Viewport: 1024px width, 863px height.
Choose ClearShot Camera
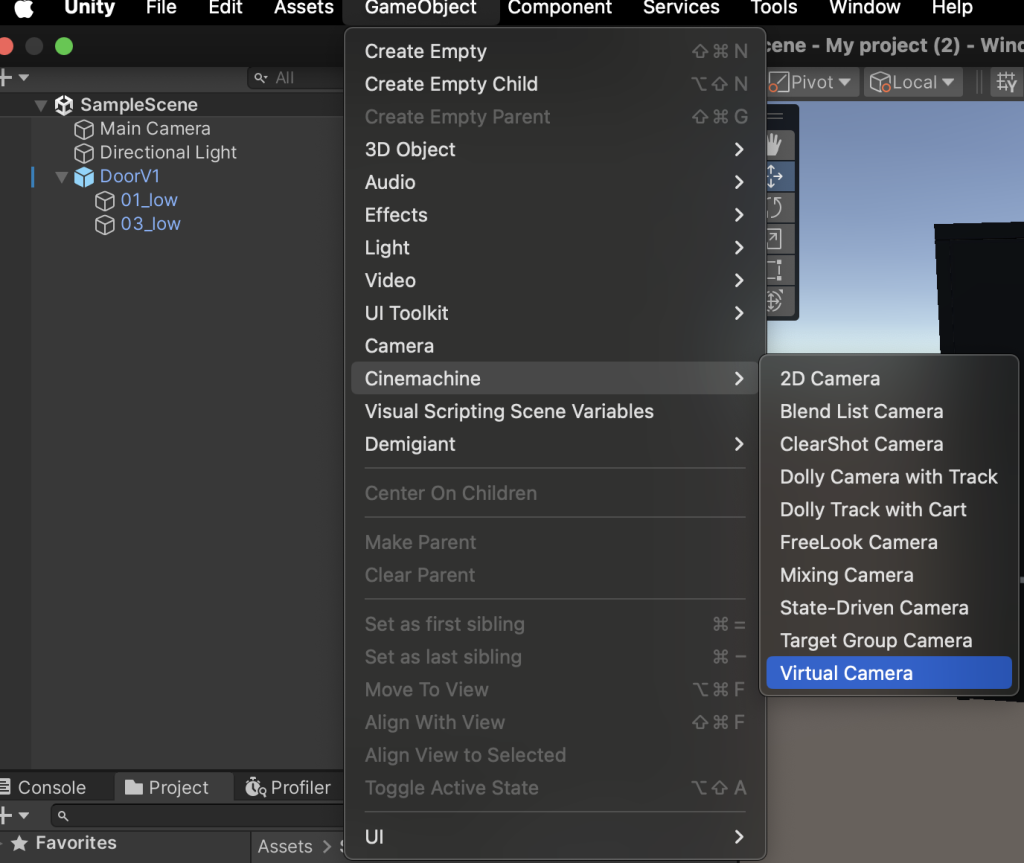[889, 444]
